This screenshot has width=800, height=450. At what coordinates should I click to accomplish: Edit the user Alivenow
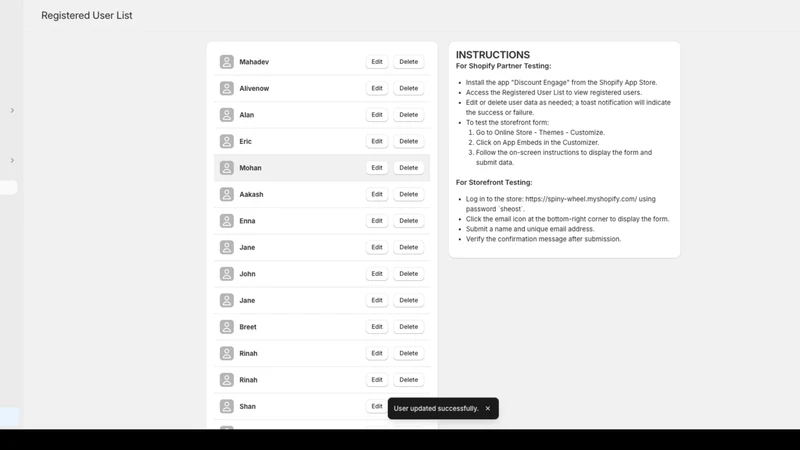pyautogui.click(x=377, y=88)
